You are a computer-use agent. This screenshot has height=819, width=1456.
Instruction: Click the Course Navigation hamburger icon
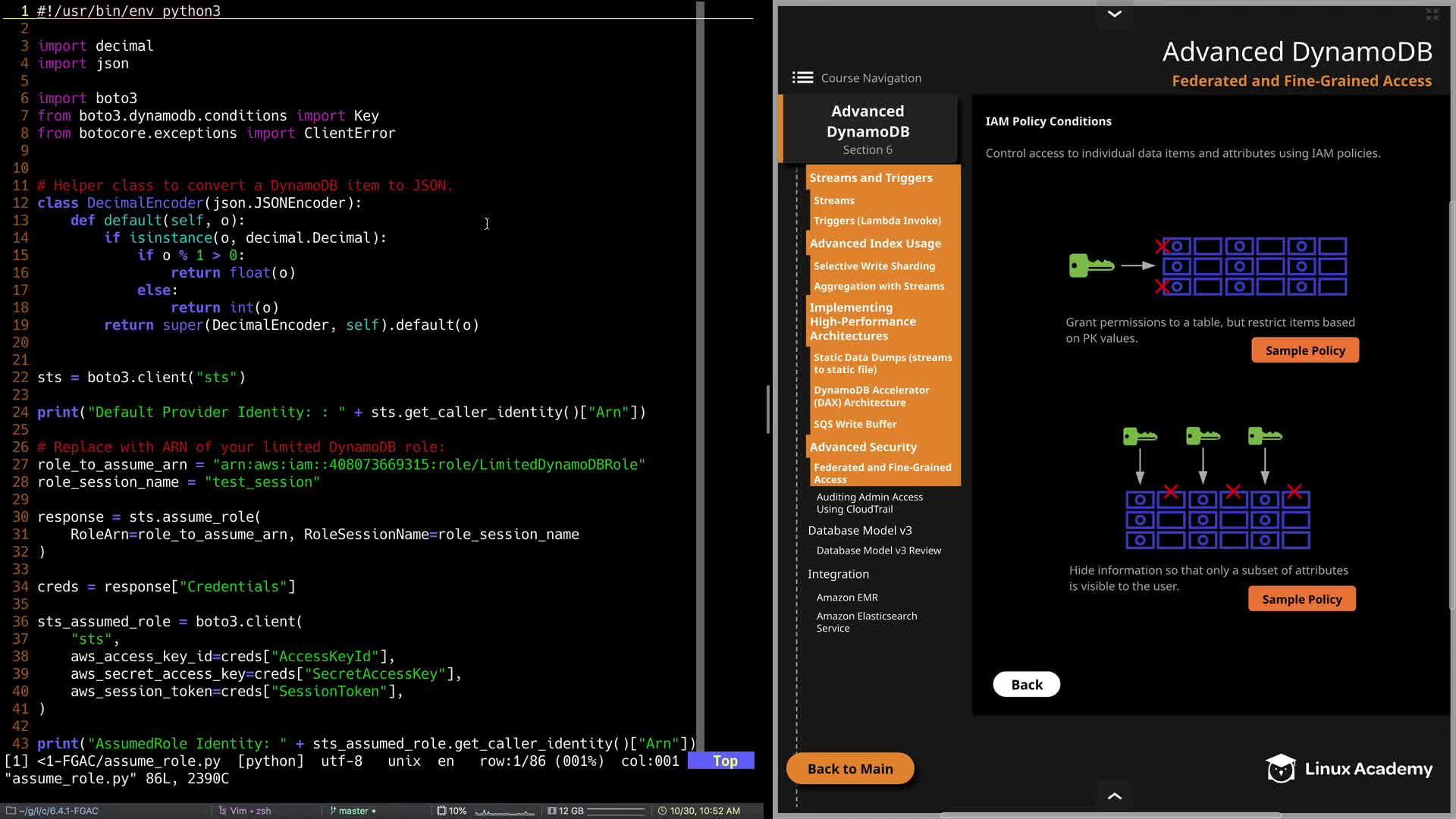click(x=802, y=77)
